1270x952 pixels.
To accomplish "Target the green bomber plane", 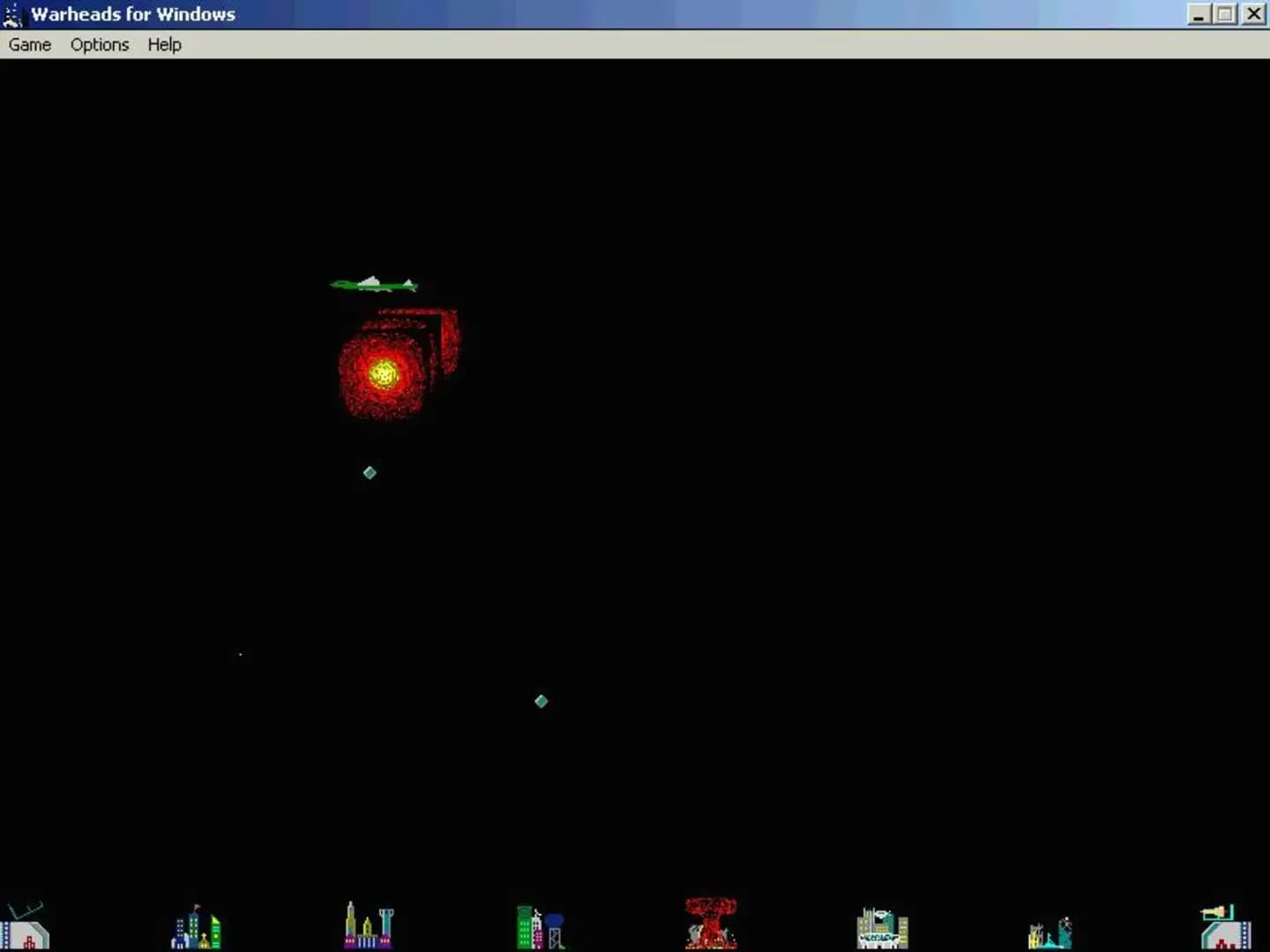I will point(374,284).
